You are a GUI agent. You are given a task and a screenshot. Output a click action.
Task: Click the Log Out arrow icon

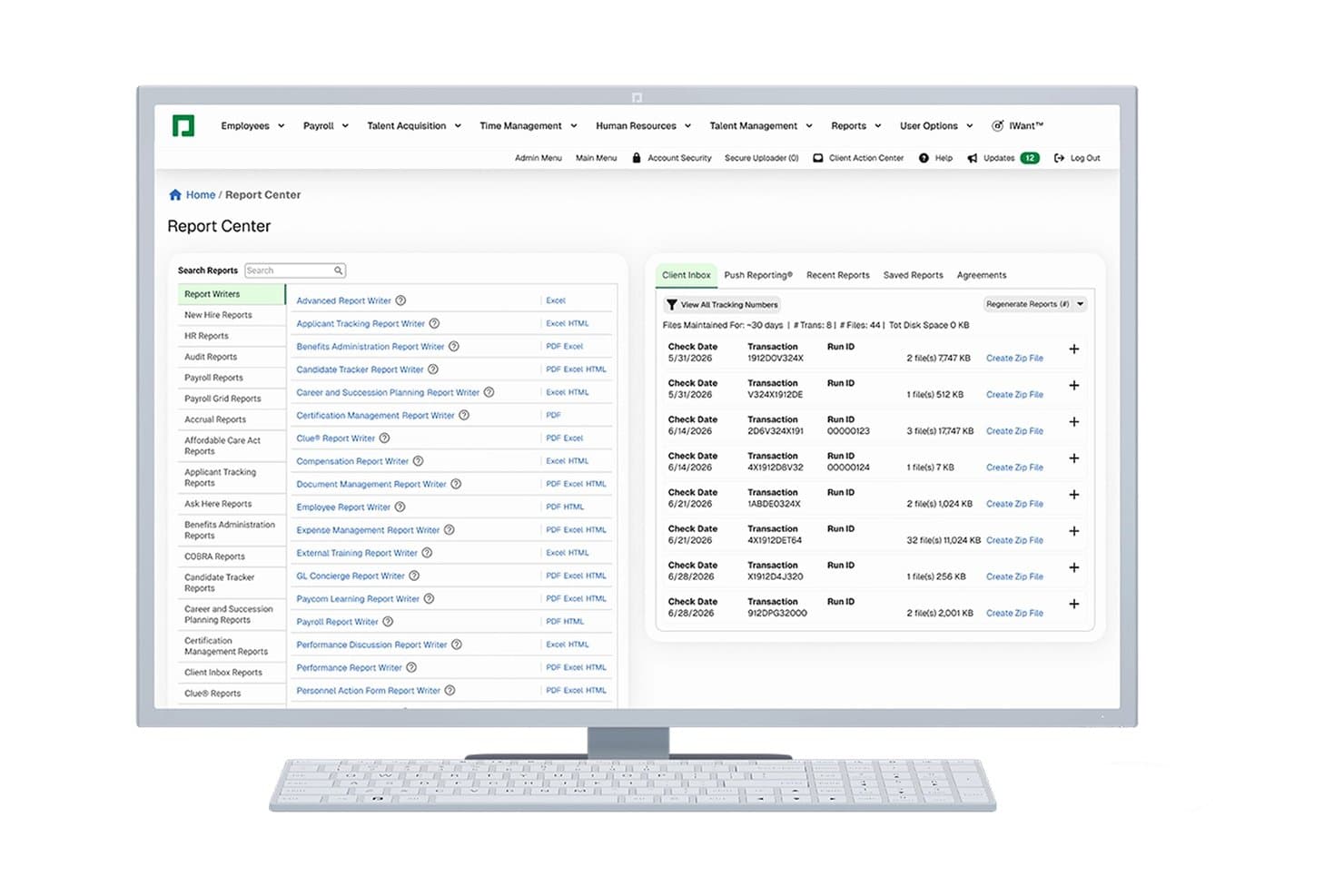point(1059,158)
